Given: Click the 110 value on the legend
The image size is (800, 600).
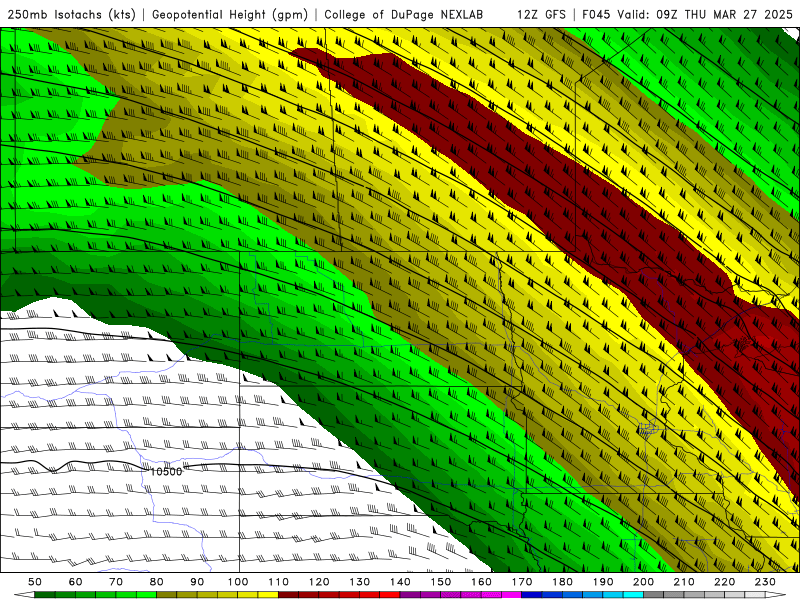Looking at the screenshot, I should pyautogui.click(x=279, y=582).
